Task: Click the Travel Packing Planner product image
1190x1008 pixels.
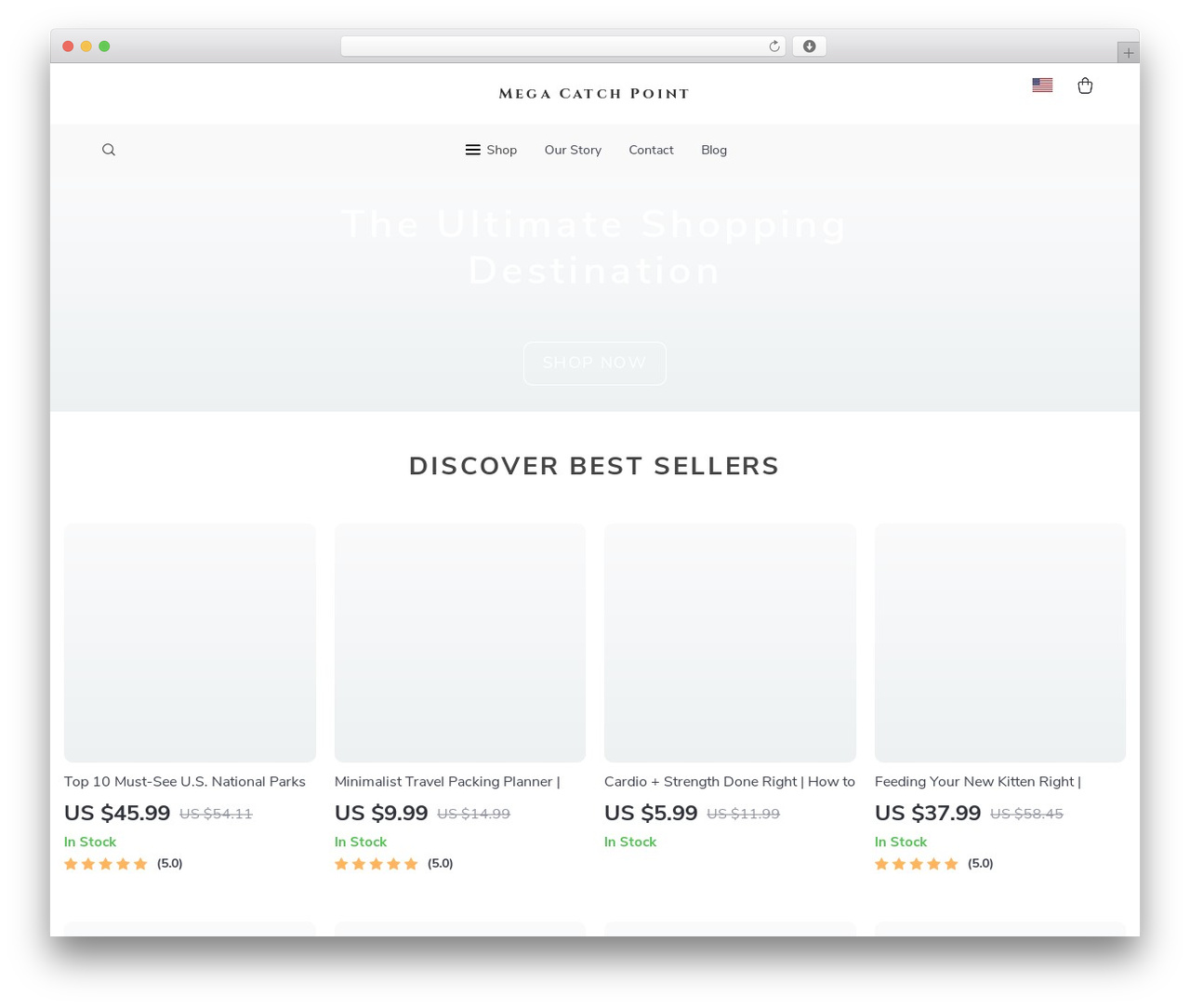Action: click(x=460, y=643)
